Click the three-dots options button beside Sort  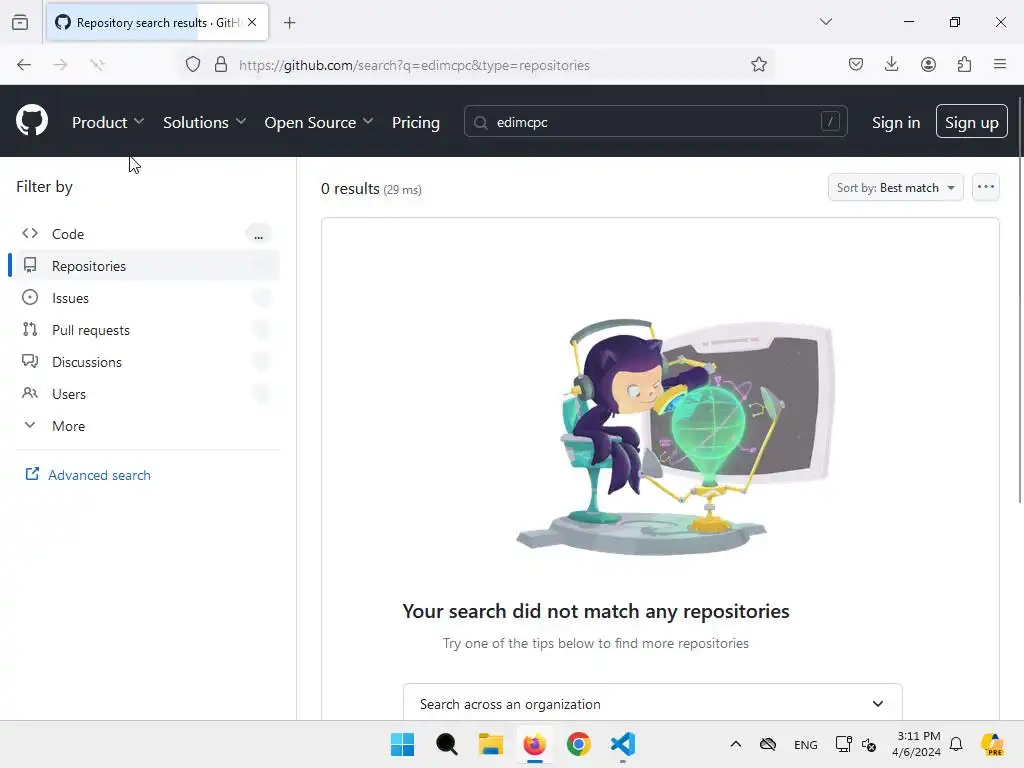[985, 187]
